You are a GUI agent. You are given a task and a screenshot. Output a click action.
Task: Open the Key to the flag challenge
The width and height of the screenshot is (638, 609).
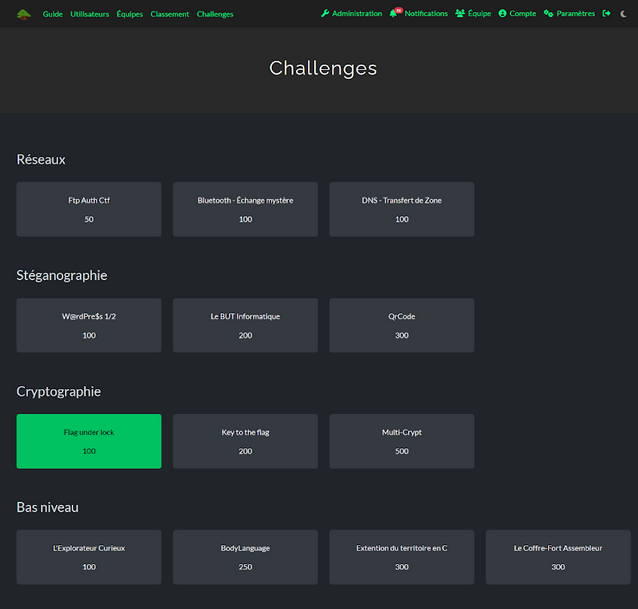[245, 441]
